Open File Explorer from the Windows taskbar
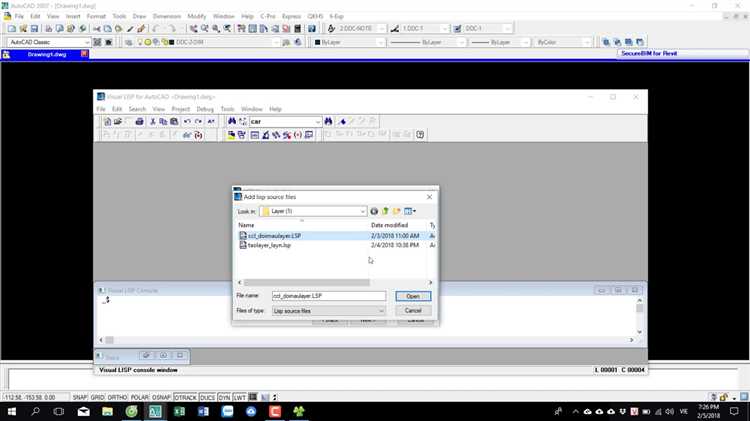This screenshot has height=421, width=750. (107, 411)
